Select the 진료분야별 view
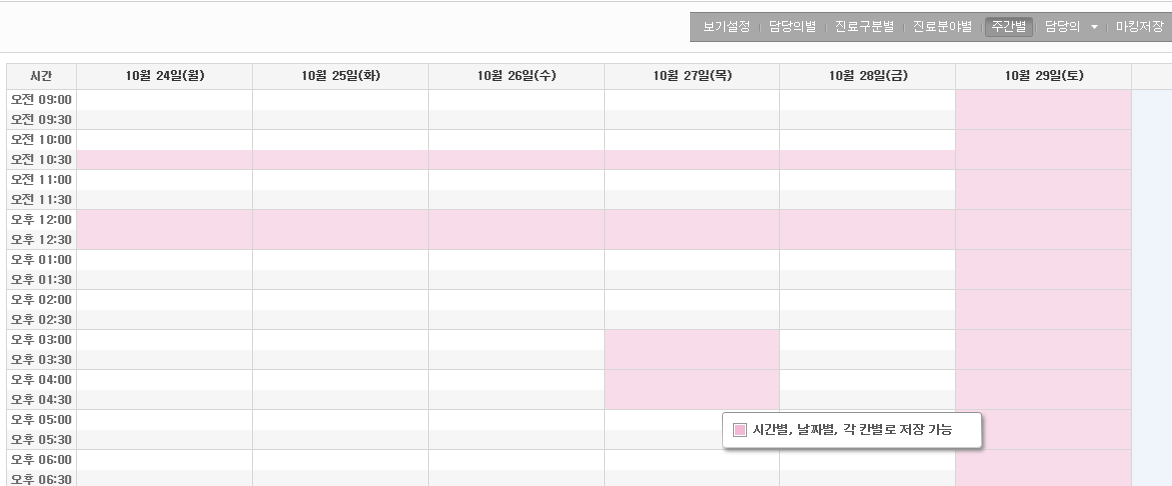This screenshot has height=486, width=1172. [x=942, y=27]
